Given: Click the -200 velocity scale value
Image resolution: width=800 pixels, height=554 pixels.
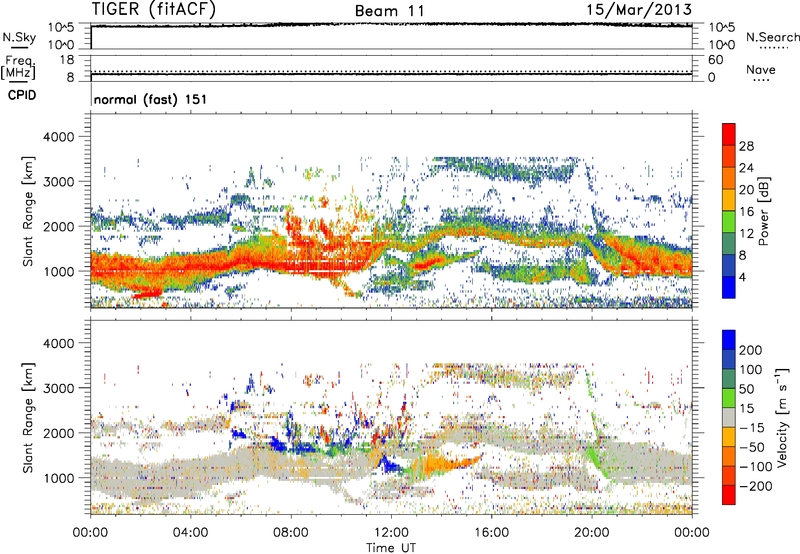Looking at the screenshot, I should [x=755, y=486].
